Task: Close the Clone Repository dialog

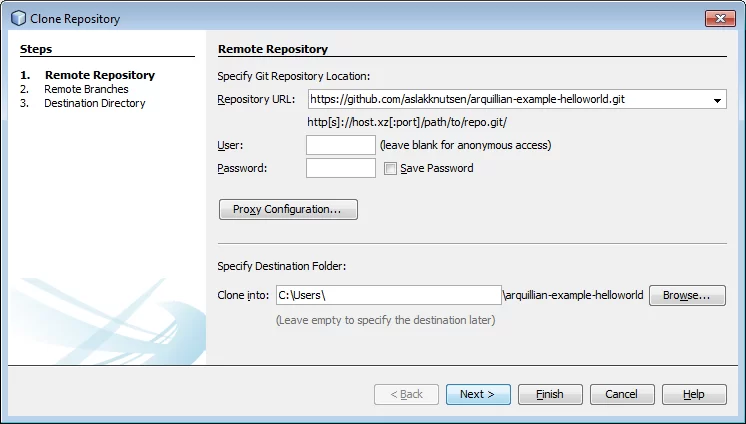Action: click(720, 19)
